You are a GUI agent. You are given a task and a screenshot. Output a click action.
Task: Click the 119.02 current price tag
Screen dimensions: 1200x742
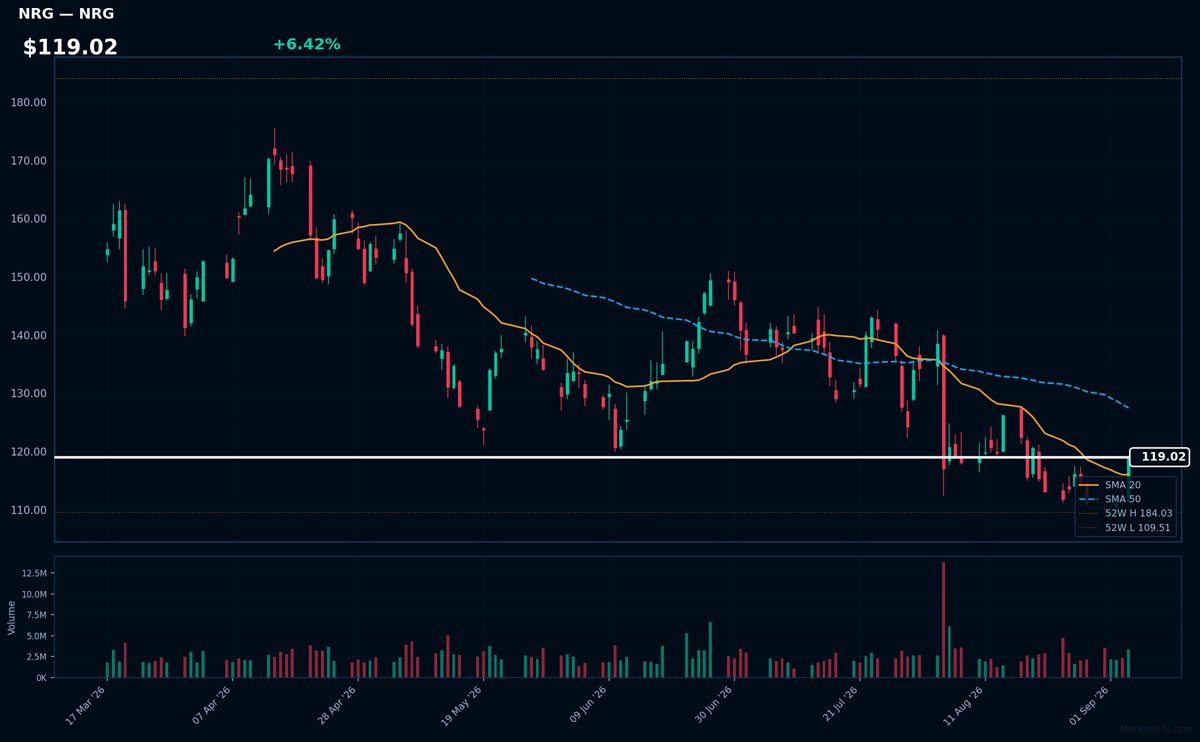coord(1160,457)
